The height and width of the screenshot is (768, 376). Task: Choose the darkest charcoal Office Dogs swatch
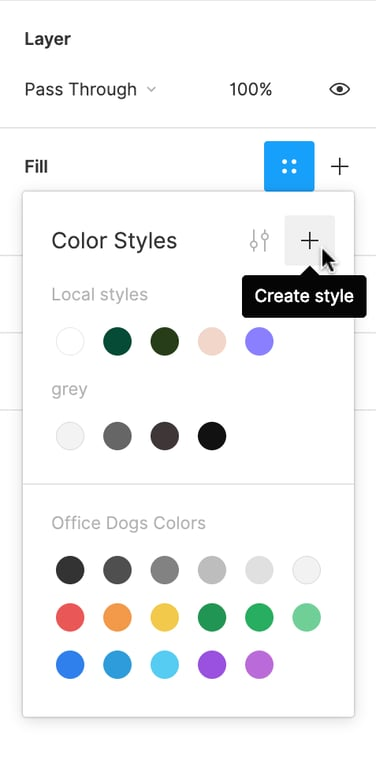click(x=70, y=570)
